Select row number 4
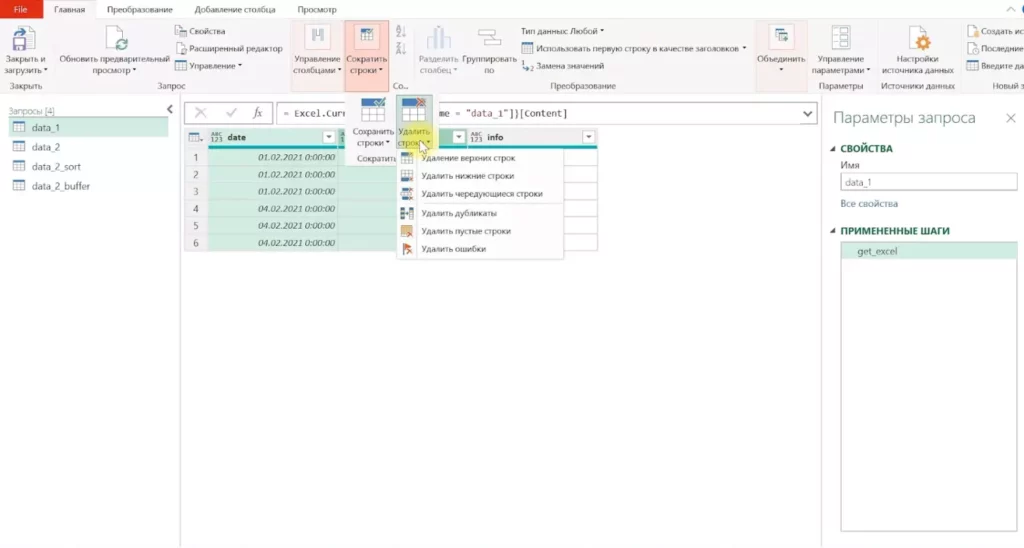The width and height of the screenshot is (1024, 548). click(x=195, y=208)
